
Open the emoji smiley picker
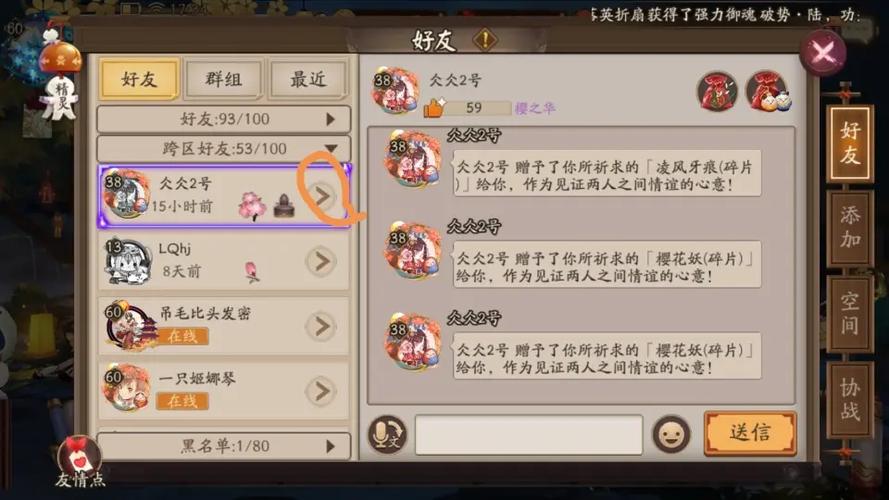click(x=672, y=435)
